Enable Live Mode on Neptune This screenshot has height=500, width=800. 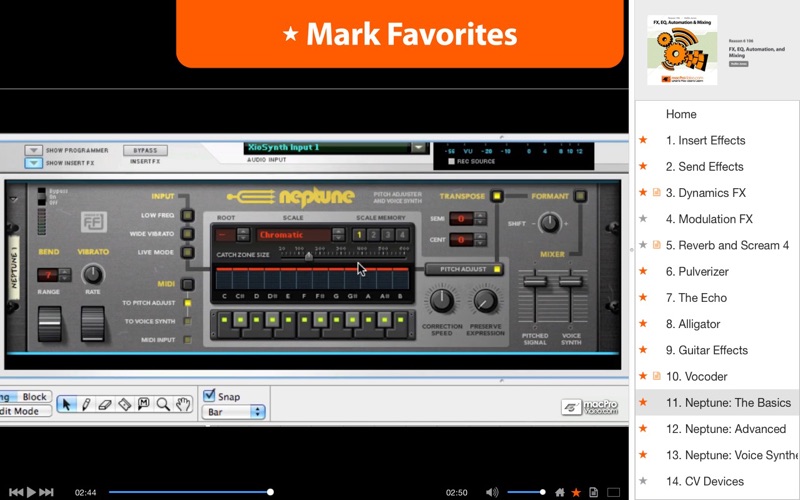point(188,252)
